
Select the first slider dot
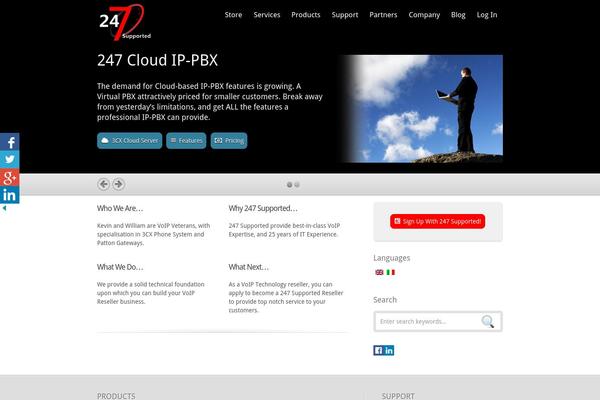click(290, 184)
